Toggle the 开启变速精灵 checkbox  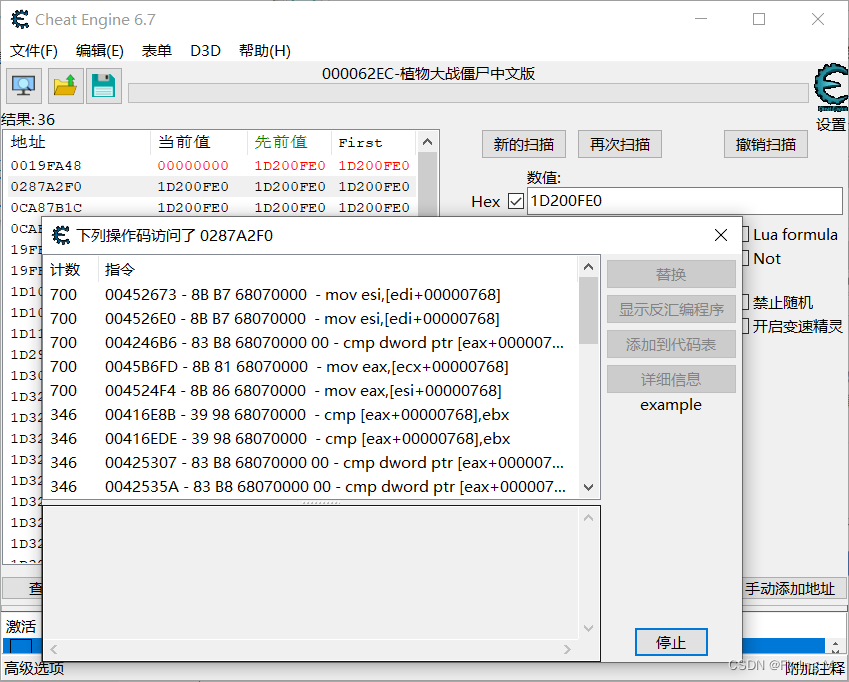pyautogui.click(x=746, y=326)
